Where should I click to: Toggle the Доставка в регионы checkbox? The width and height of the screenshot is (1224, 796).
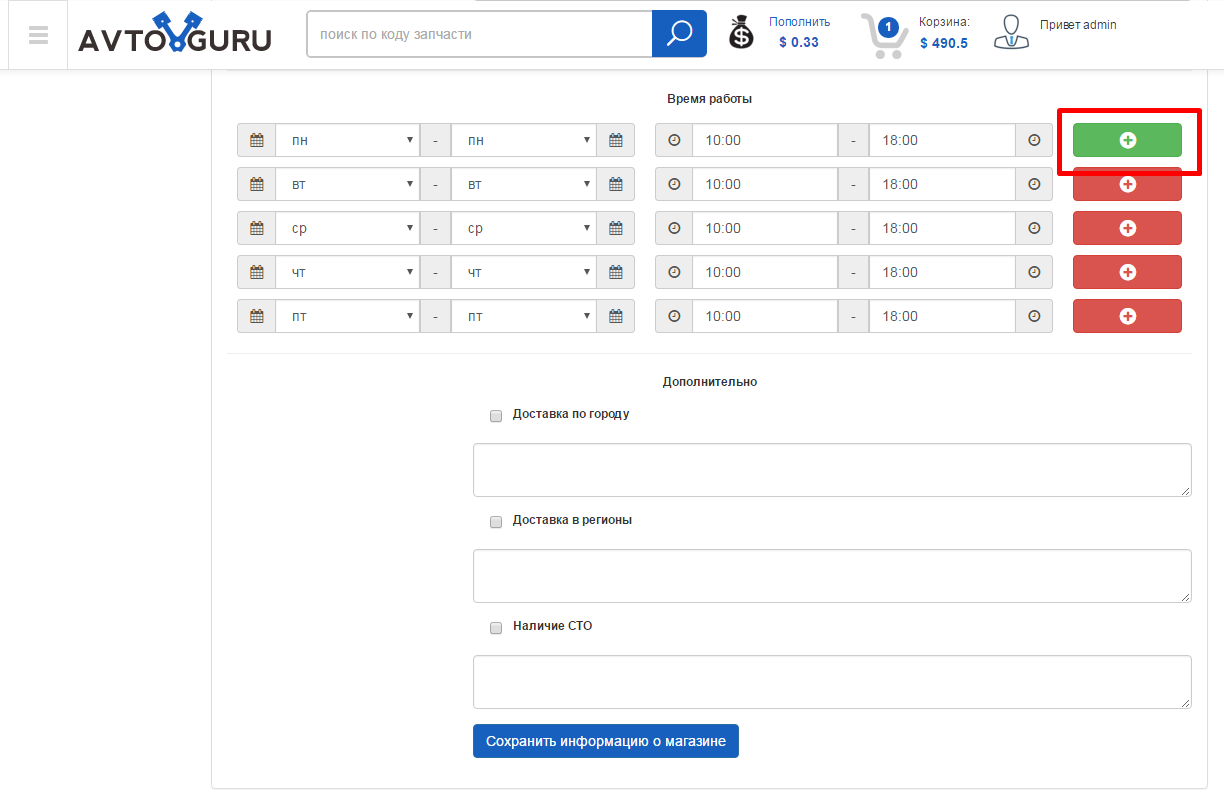pyautogui.click(x=496, y=522)
